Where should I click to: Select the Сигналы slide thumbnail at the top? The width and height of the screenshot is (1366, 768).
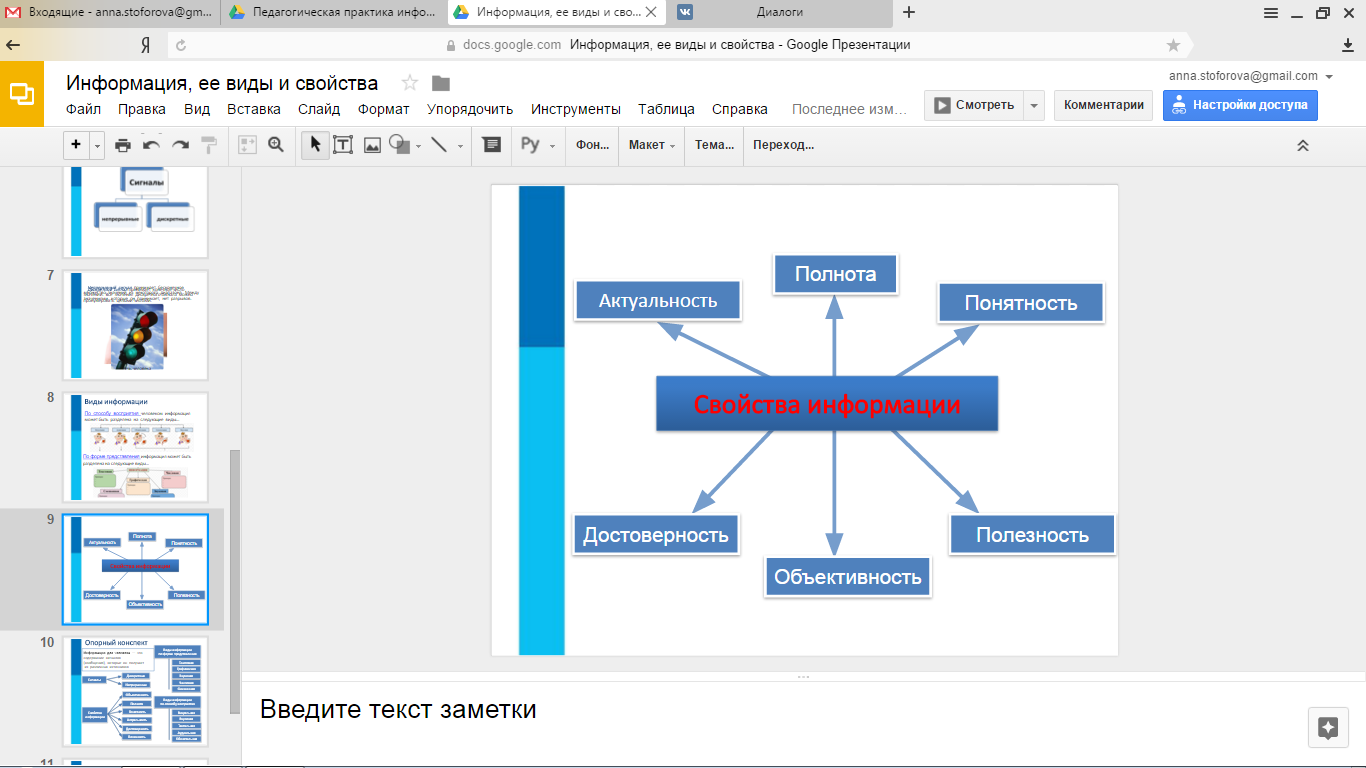(x=135, y=212)
